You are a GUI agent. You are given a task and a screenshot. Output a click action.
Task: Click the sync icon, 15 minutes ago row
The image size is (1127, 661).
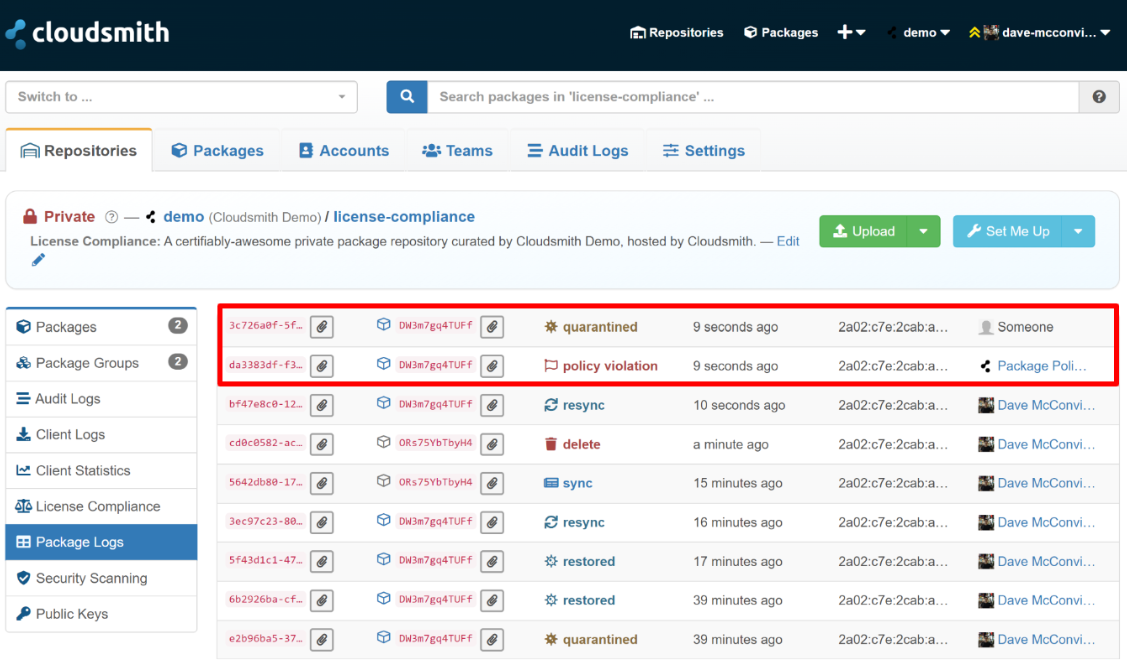point(551,484)
